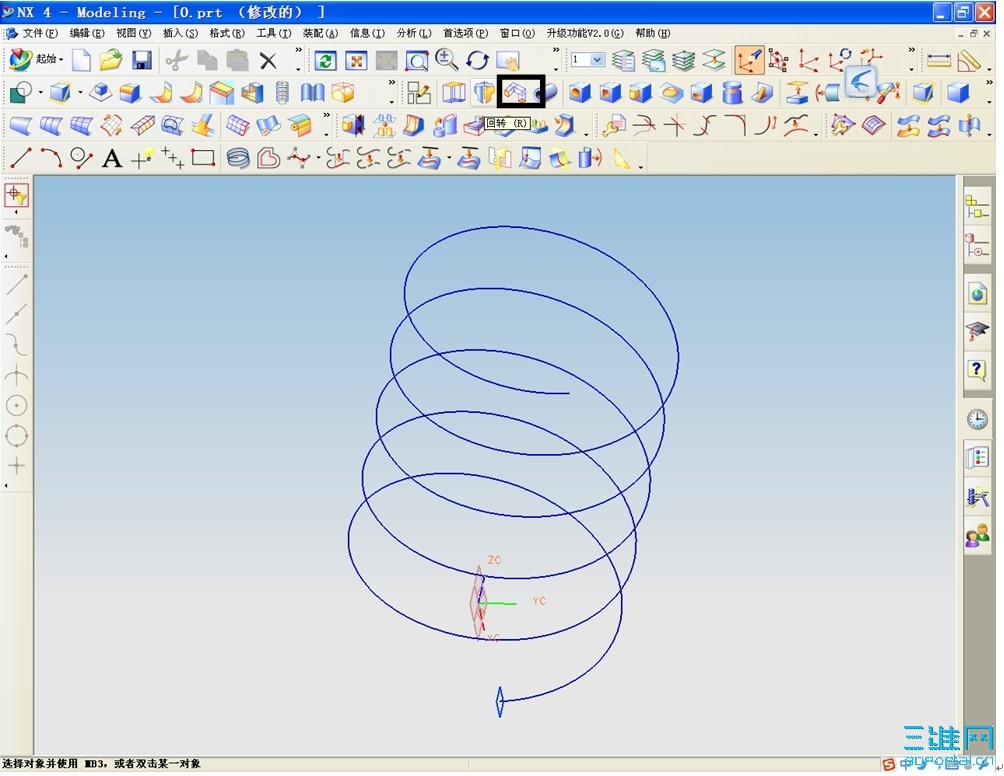The image size is (1004, 776).
Task: Click the Layer settings icon
Action: (x=623, y=60)
